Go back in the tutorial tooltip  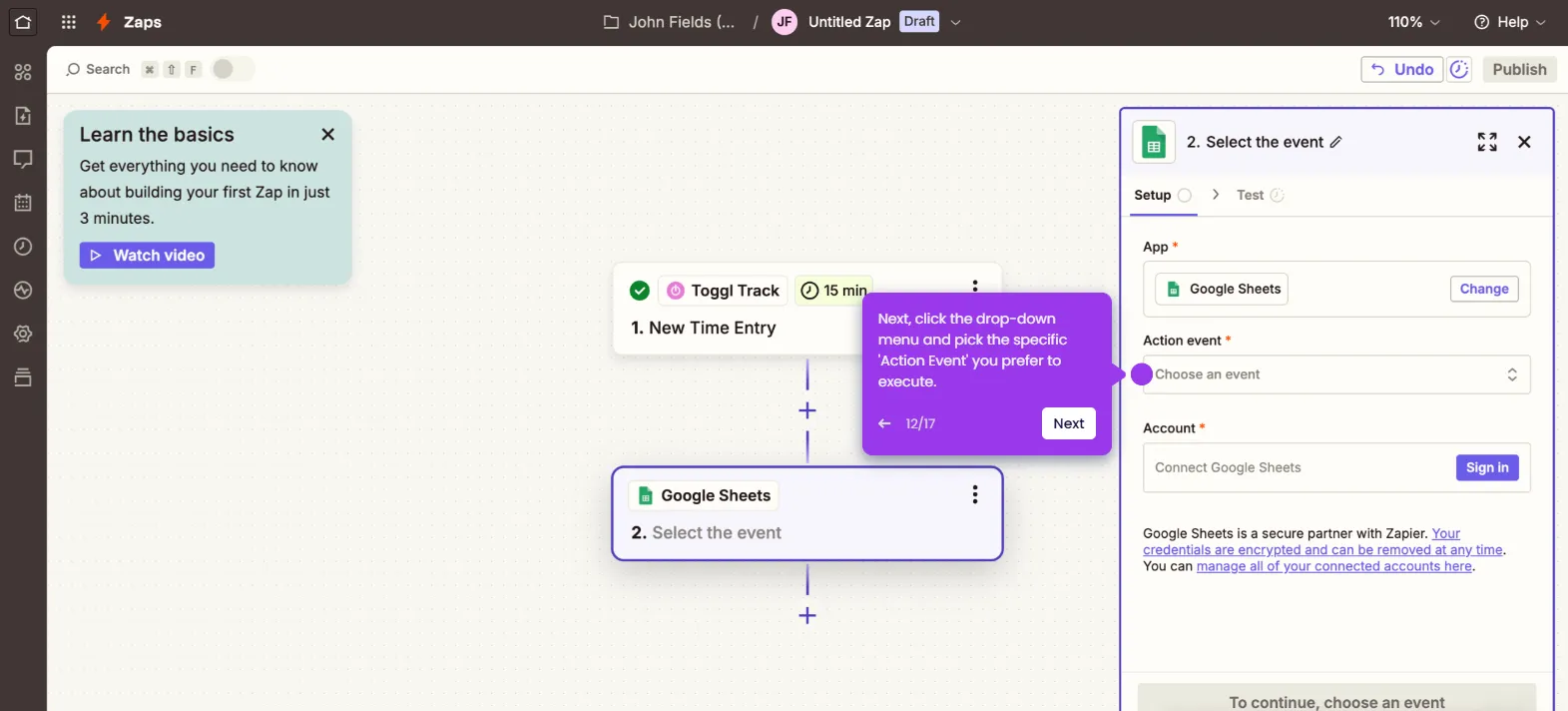coord(884,423)
